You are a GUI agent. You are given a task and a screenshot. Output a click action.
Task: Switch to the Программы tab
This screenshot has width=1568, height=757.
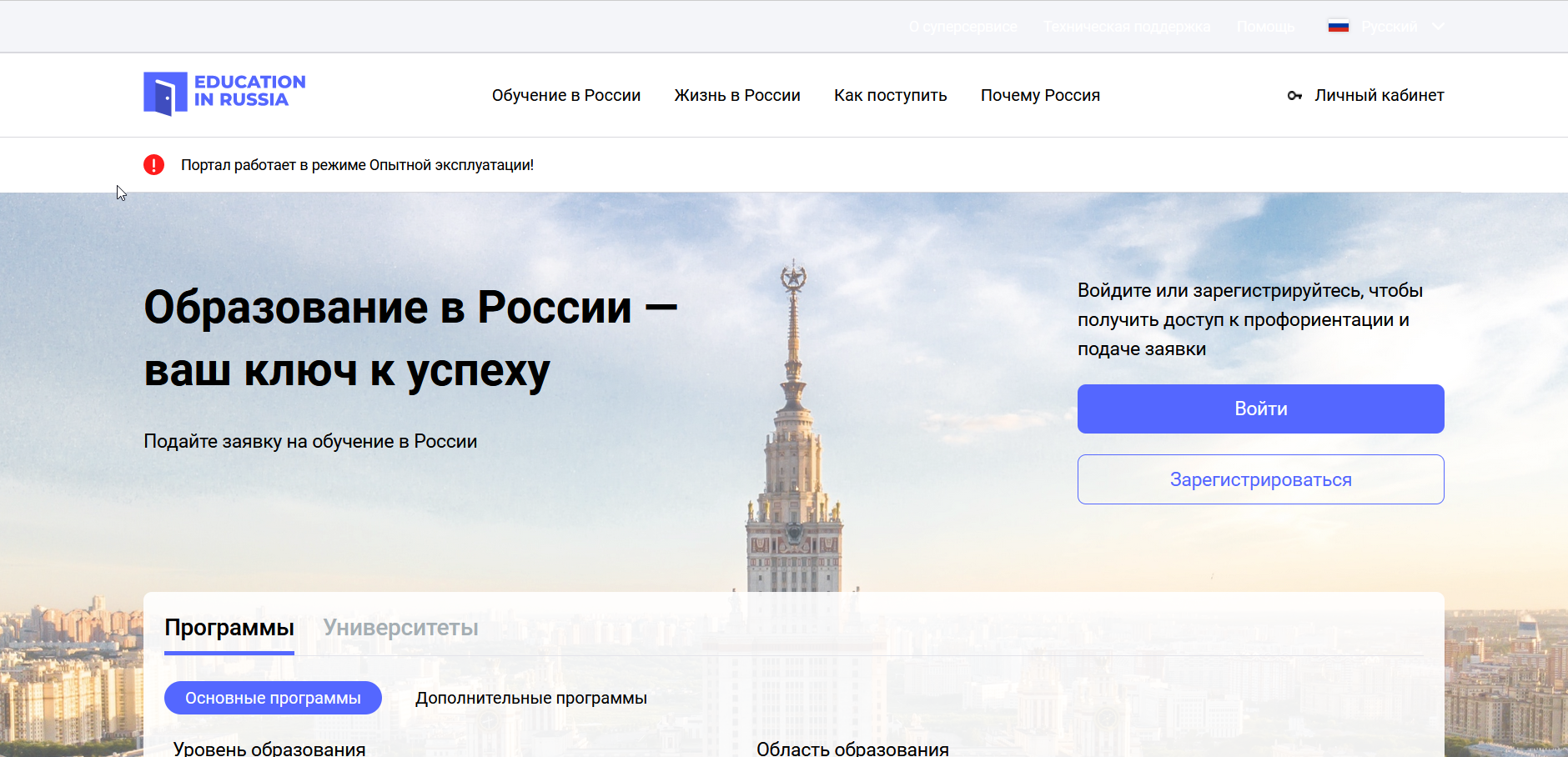coord(229,628)
